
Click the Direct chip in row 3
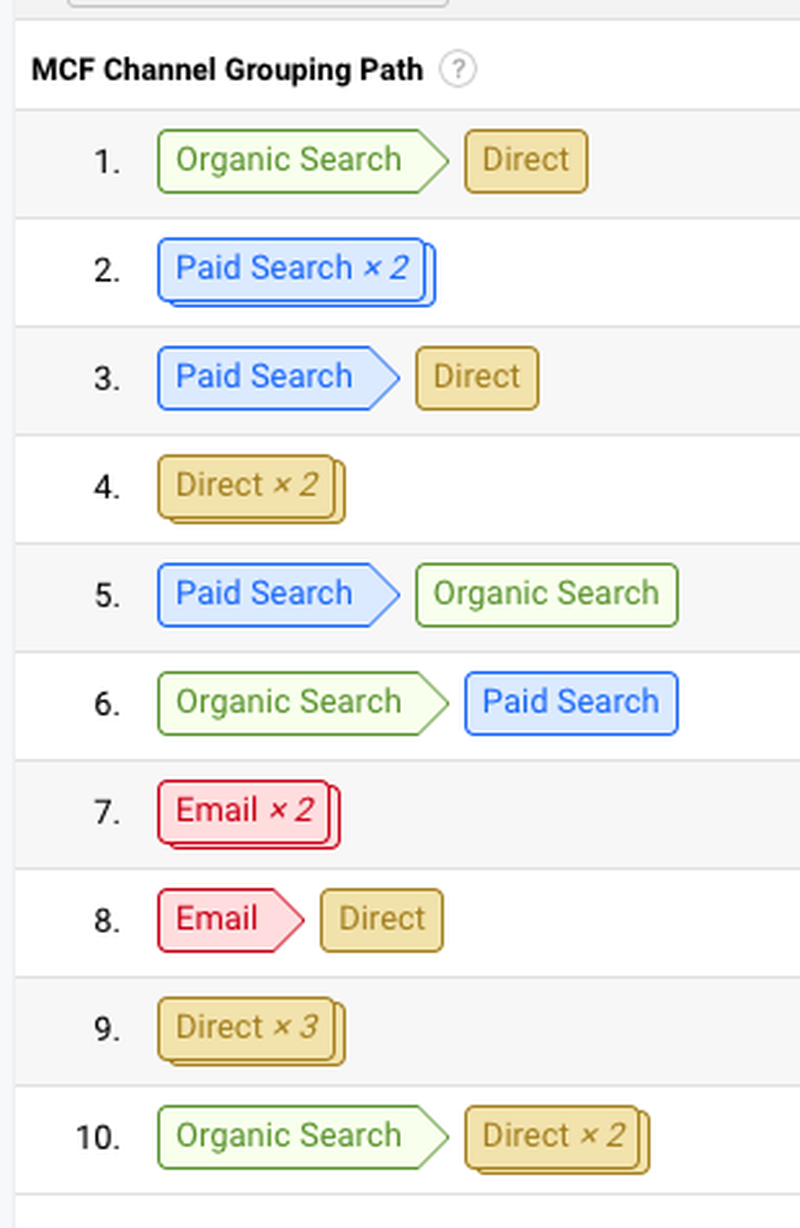tap(477, 377)
